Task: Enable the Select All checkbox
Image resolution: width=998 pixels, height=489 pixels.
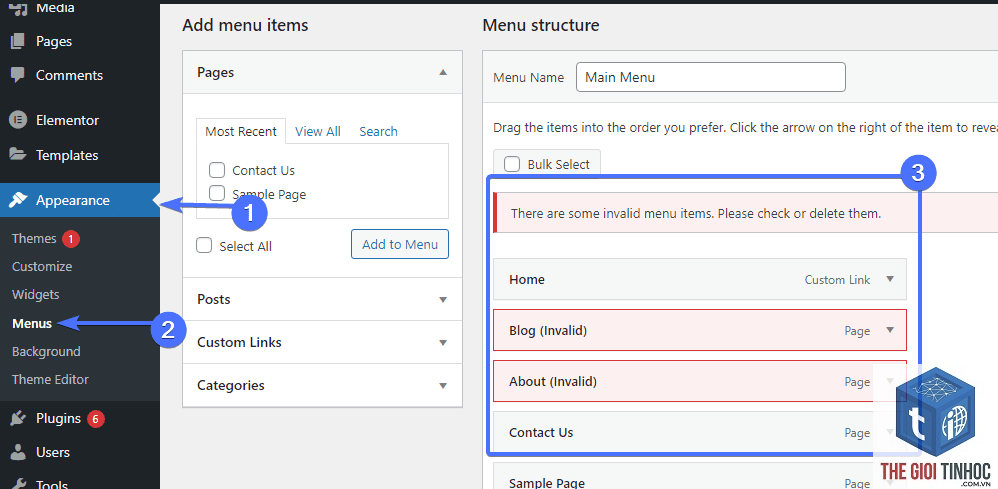Action: click(204, 246)
